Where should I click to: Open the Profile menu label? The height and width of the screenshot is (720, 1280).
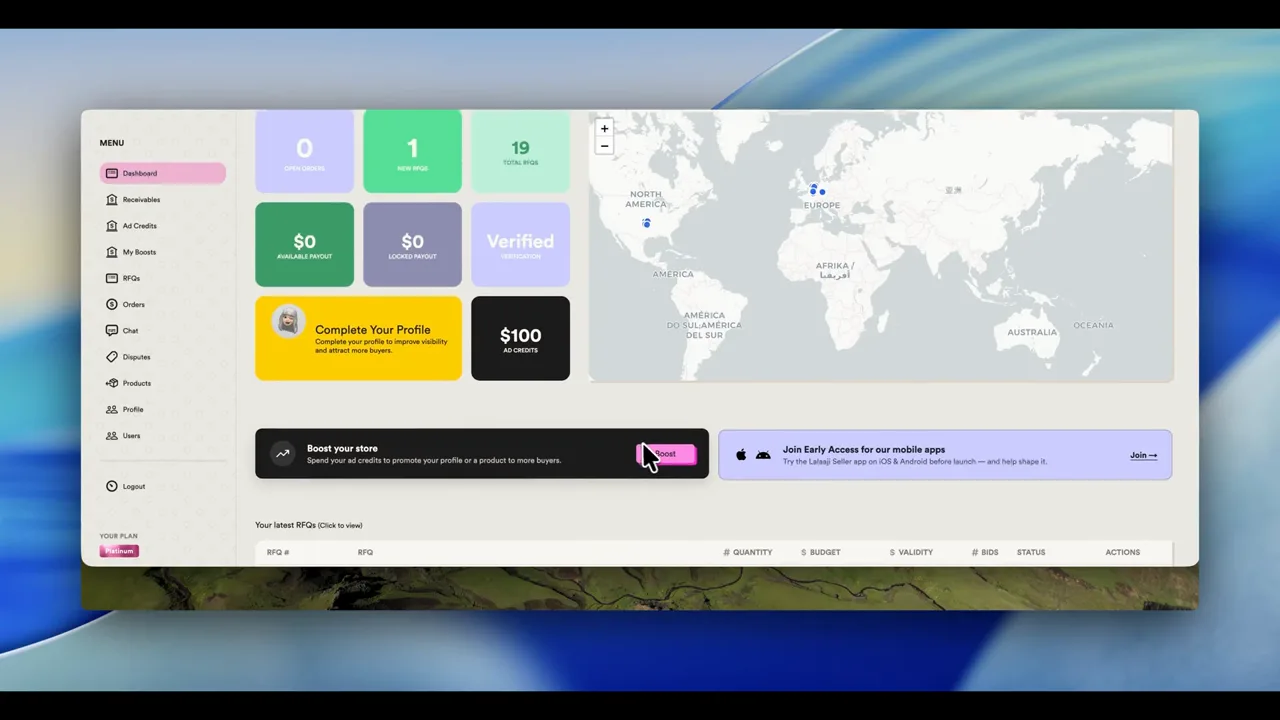pos(133,409)
